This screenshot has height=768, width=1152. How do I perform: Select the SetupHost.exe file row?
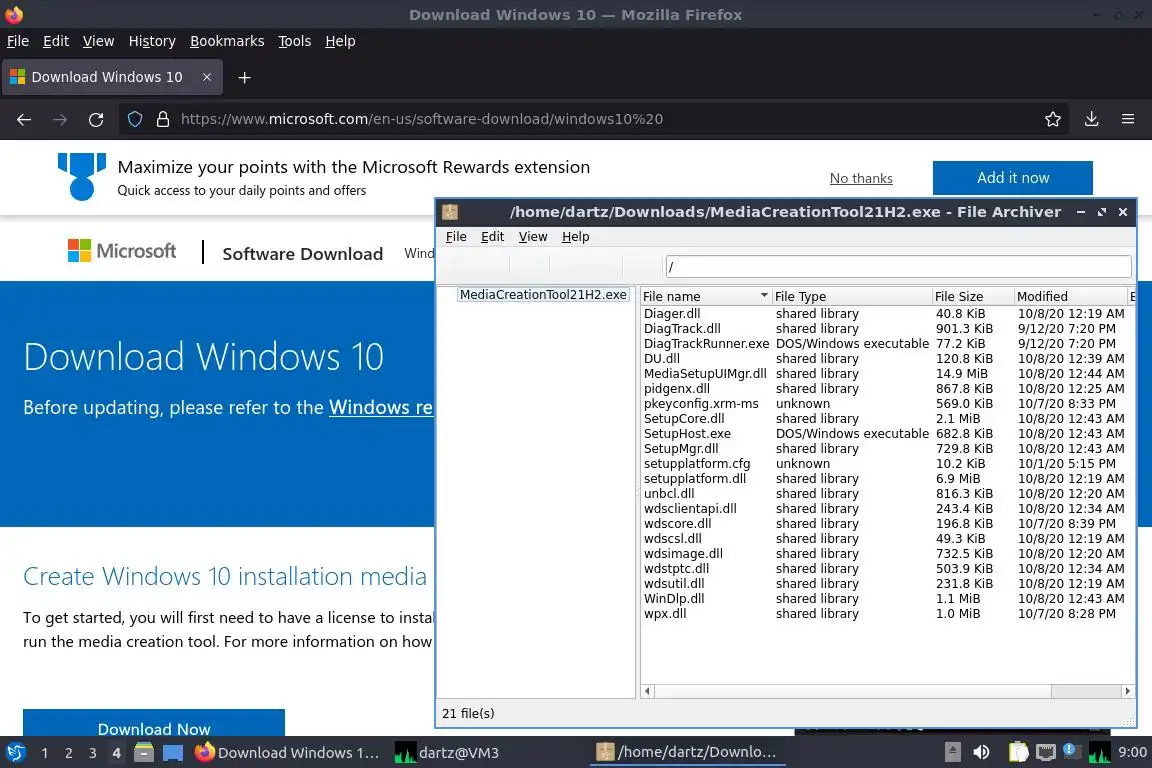pyautogui.click(x=884, y=434)
